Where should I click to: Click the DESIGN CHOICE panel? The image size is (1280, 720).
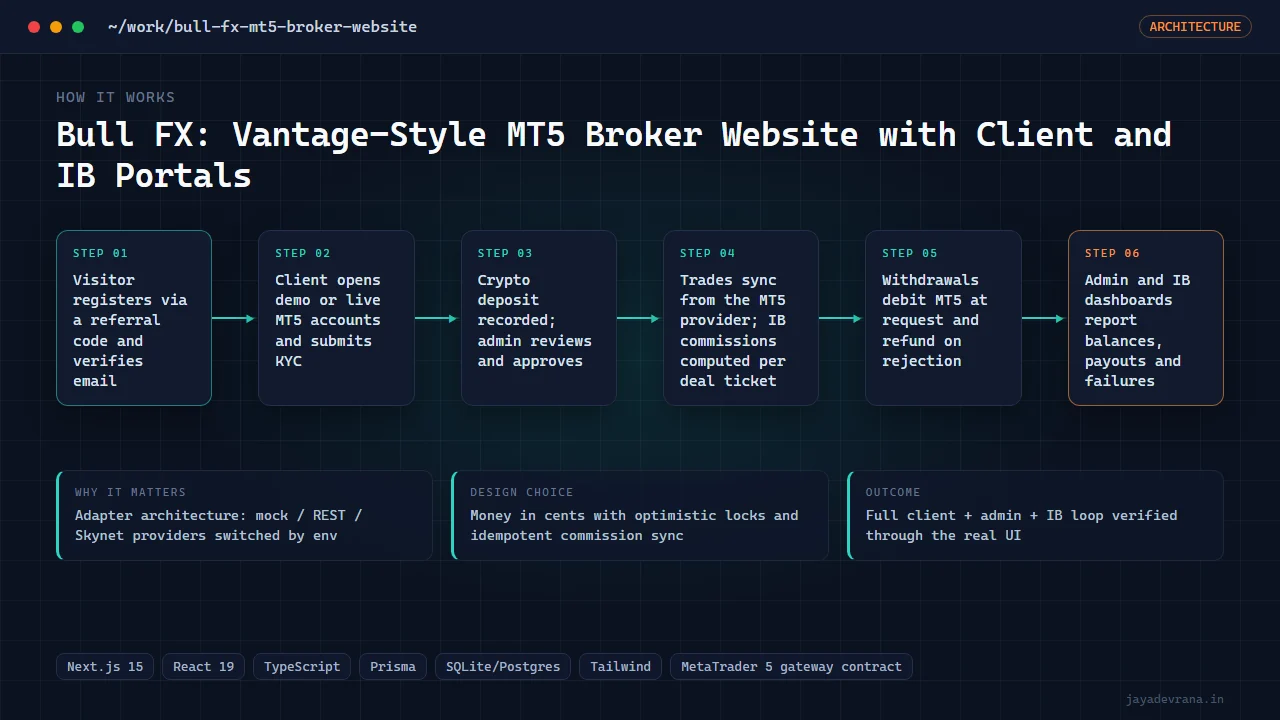pyautogui.click(x=640, y=515)
